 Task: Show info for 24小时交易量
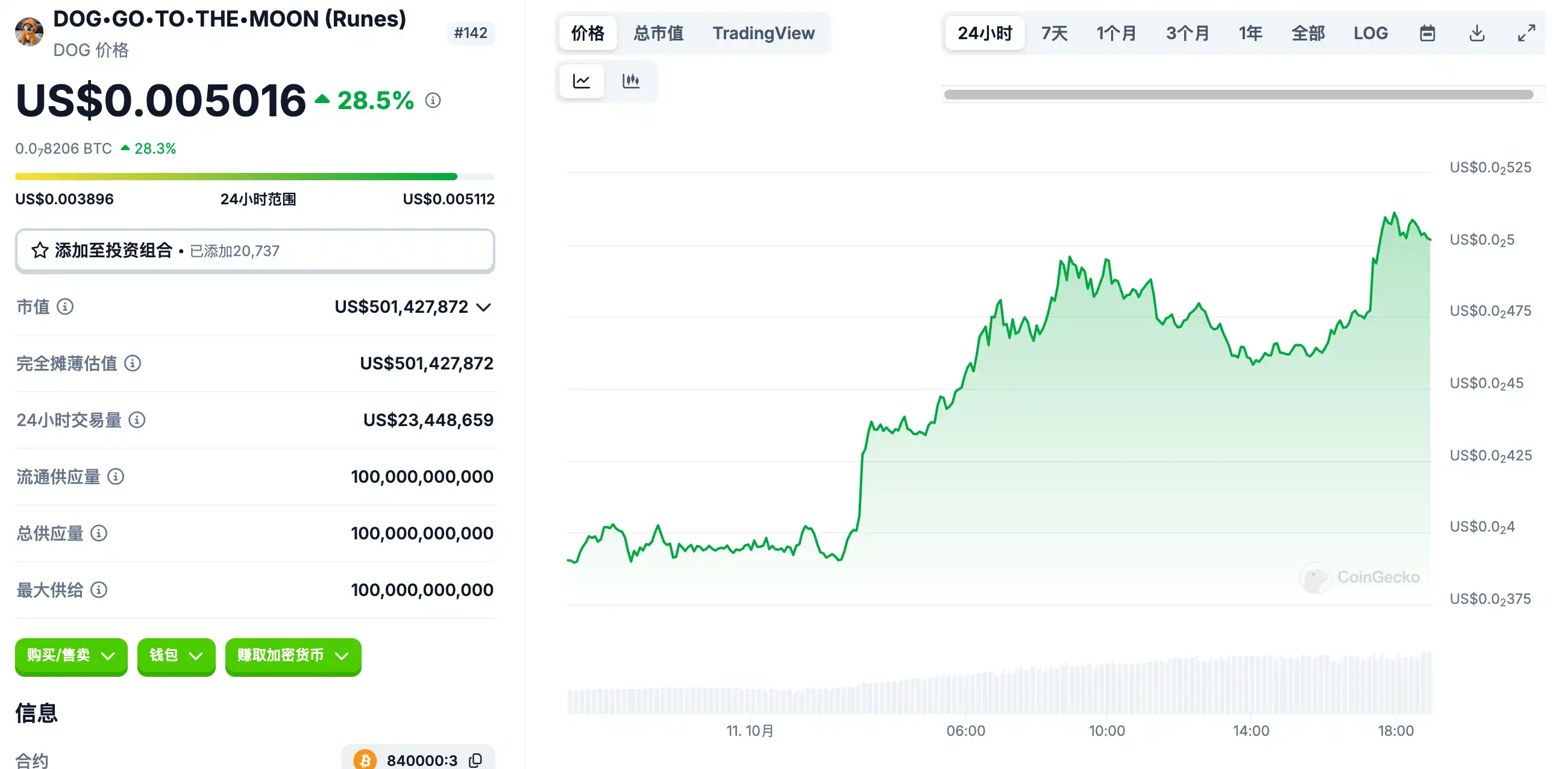point(137,420)
